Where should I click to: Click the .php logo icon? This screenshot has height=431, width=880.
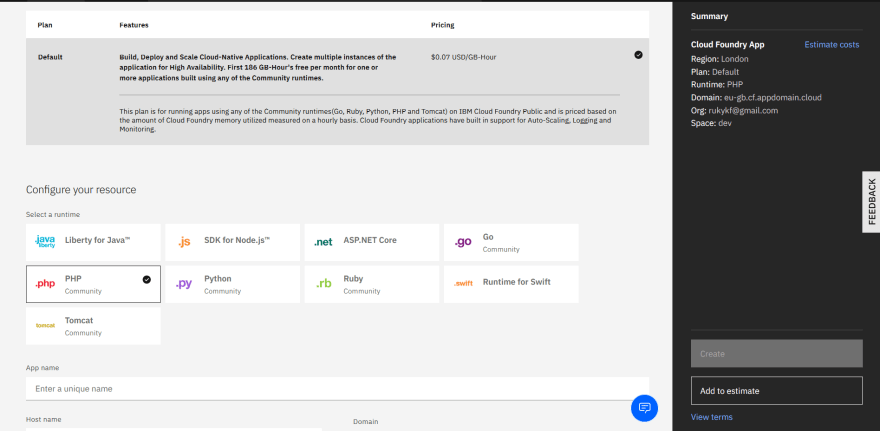tap(45, 284)
